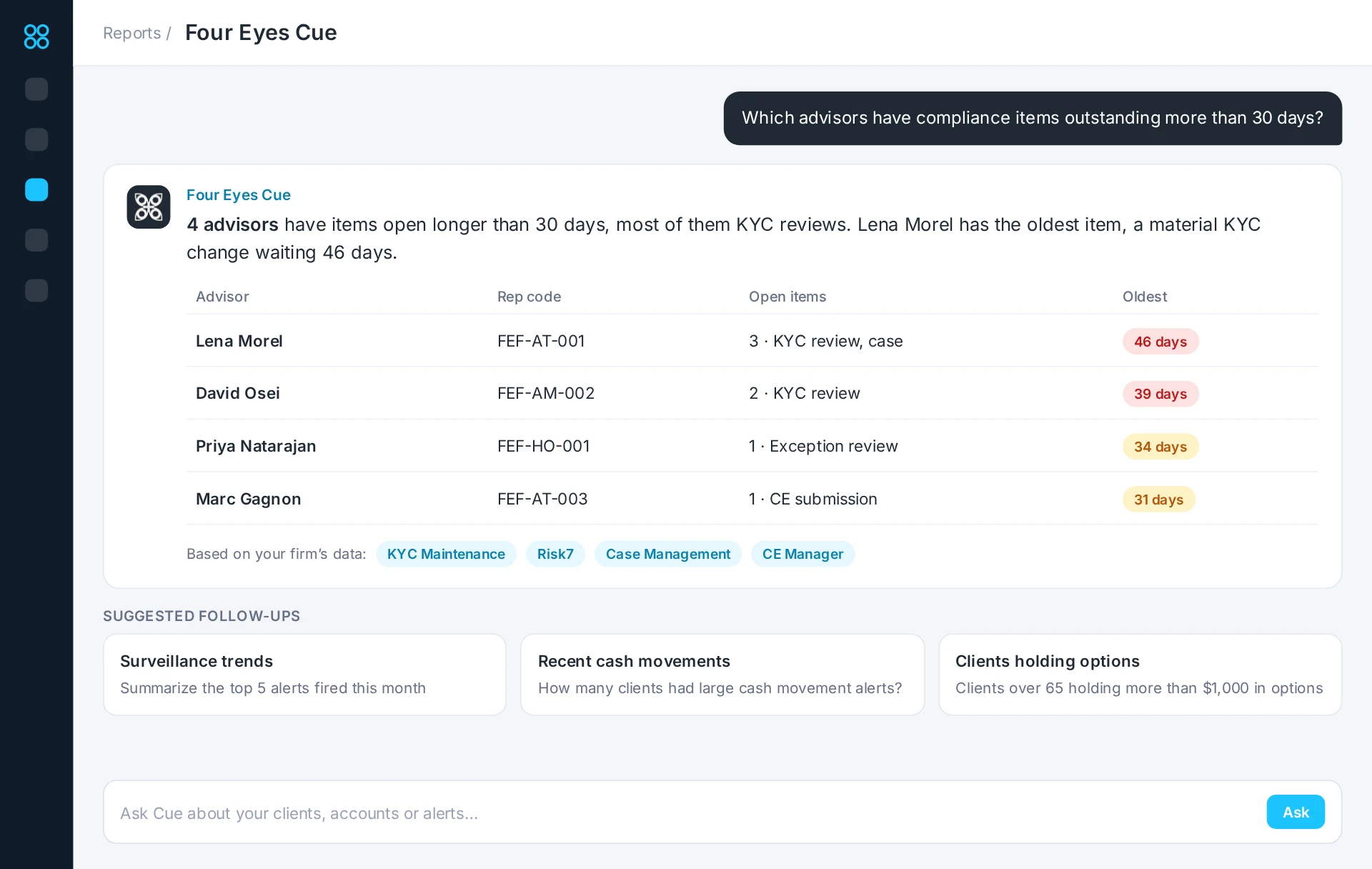Open the first sidebar navigation icon
1372x869 pixels.
[x=36, y=89]
